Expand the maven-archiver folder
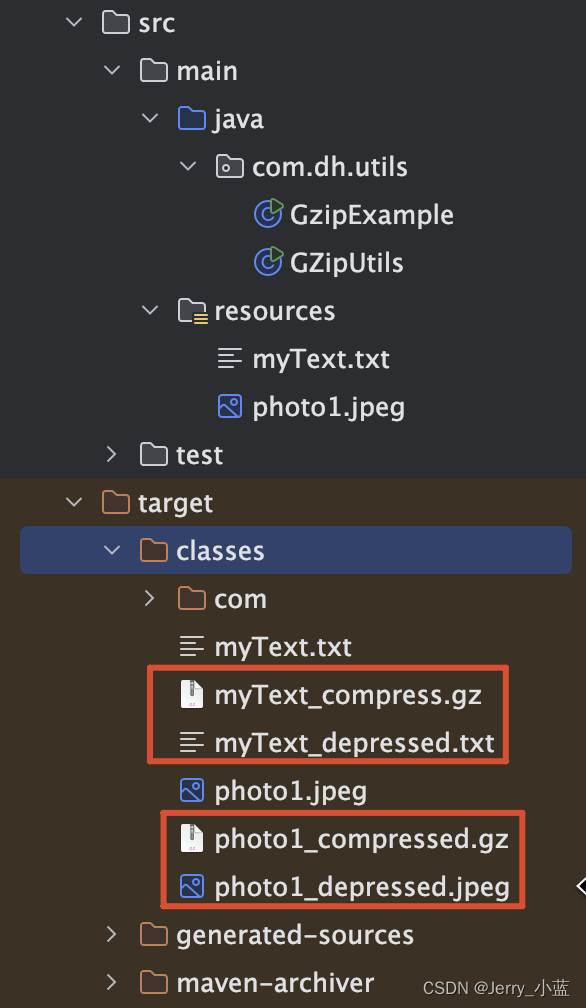The width and height of the screenshot is (586, 1008). pyautogui.click(x=110, y=982)
